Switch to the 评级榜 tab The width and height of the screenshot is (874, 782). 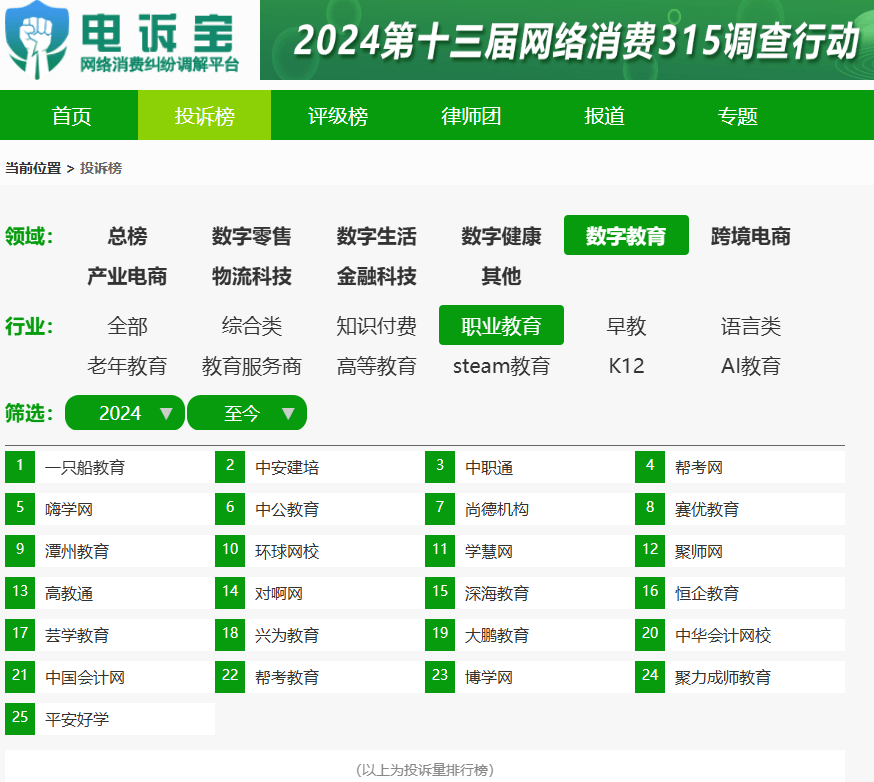[338, 116]
